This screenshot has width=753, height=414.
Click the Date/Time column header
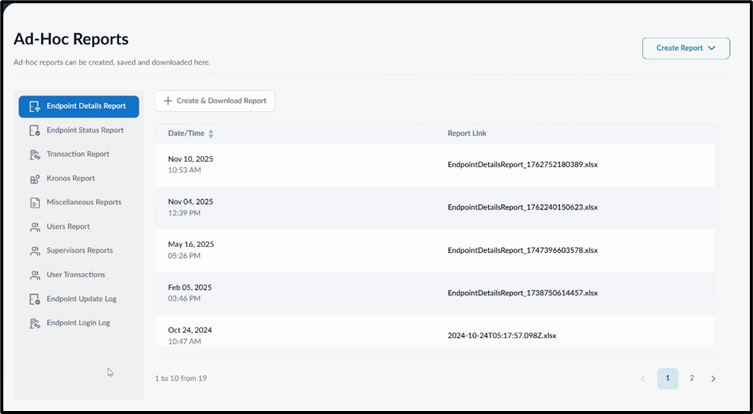(186, 134)
